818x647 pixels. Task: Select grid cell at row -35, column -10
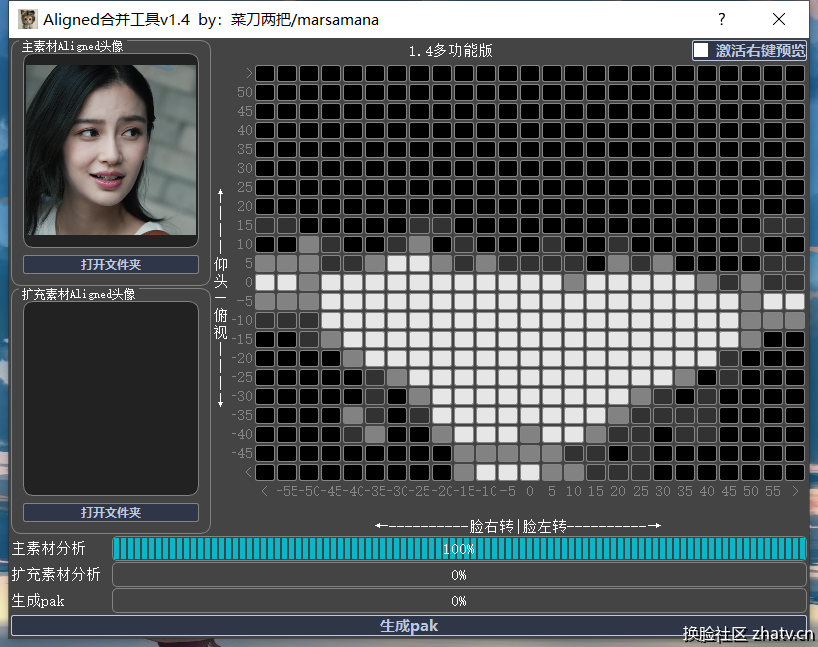click(485, 415)
